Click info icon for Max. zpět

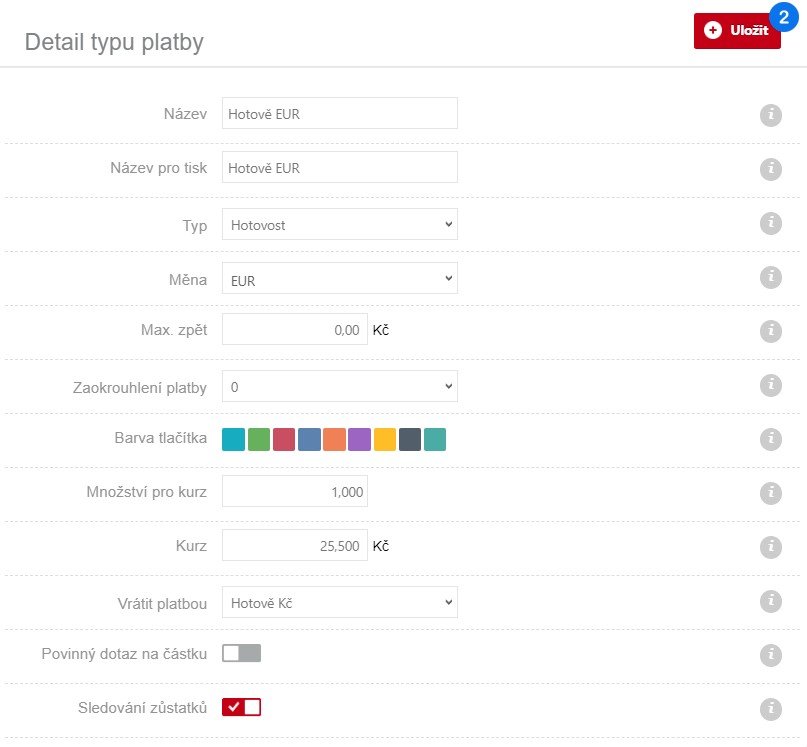click(770, 331)
